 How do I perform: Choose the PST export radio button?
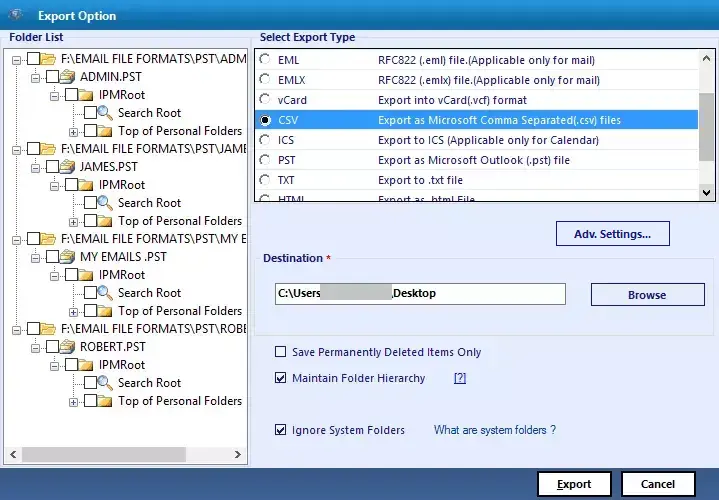(265, 160)
